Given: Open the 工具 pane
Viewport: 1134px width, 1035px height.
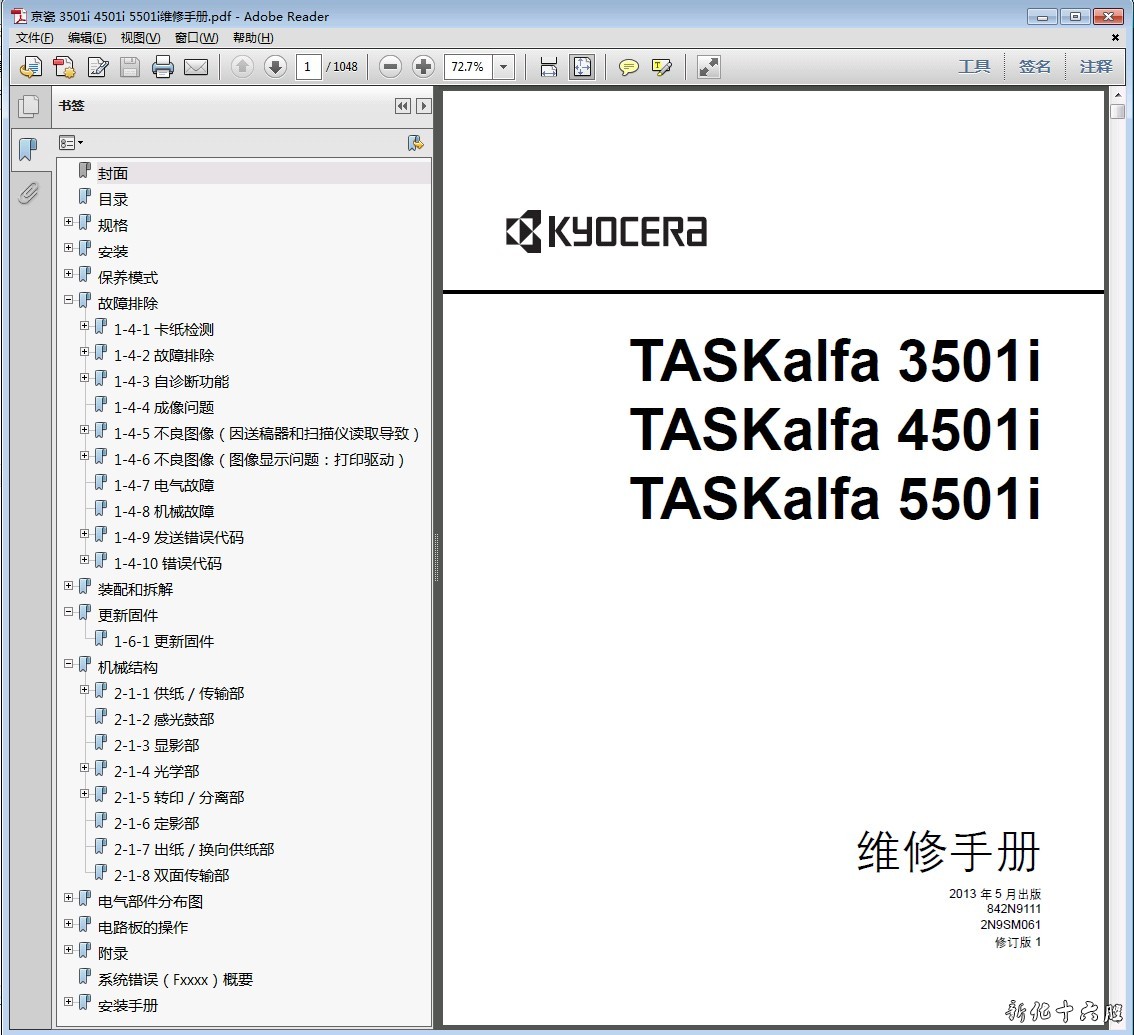Looking at the screenshot, I should pos(973,67).
